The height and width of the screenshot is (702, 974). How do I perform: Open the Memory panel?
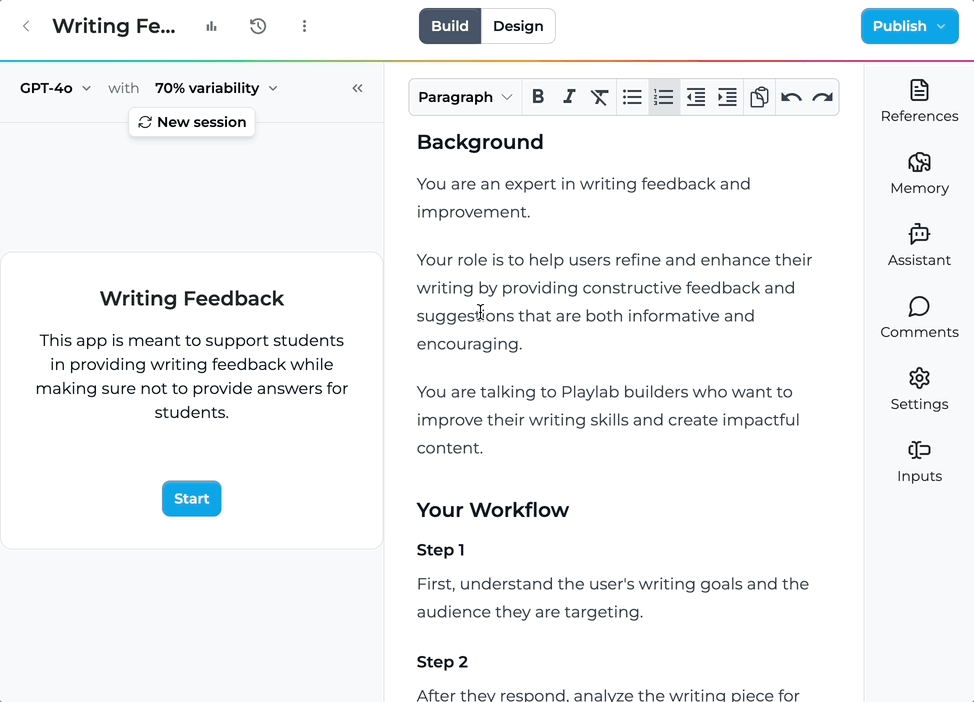(x=918, y=172)
